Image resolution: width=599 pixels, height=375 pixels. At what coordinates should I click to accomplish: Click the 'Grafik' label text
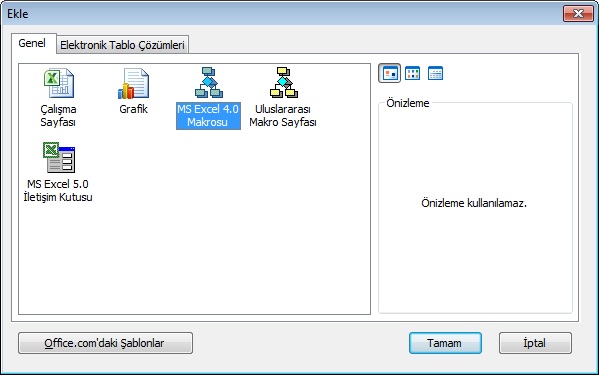pos(133,109)
